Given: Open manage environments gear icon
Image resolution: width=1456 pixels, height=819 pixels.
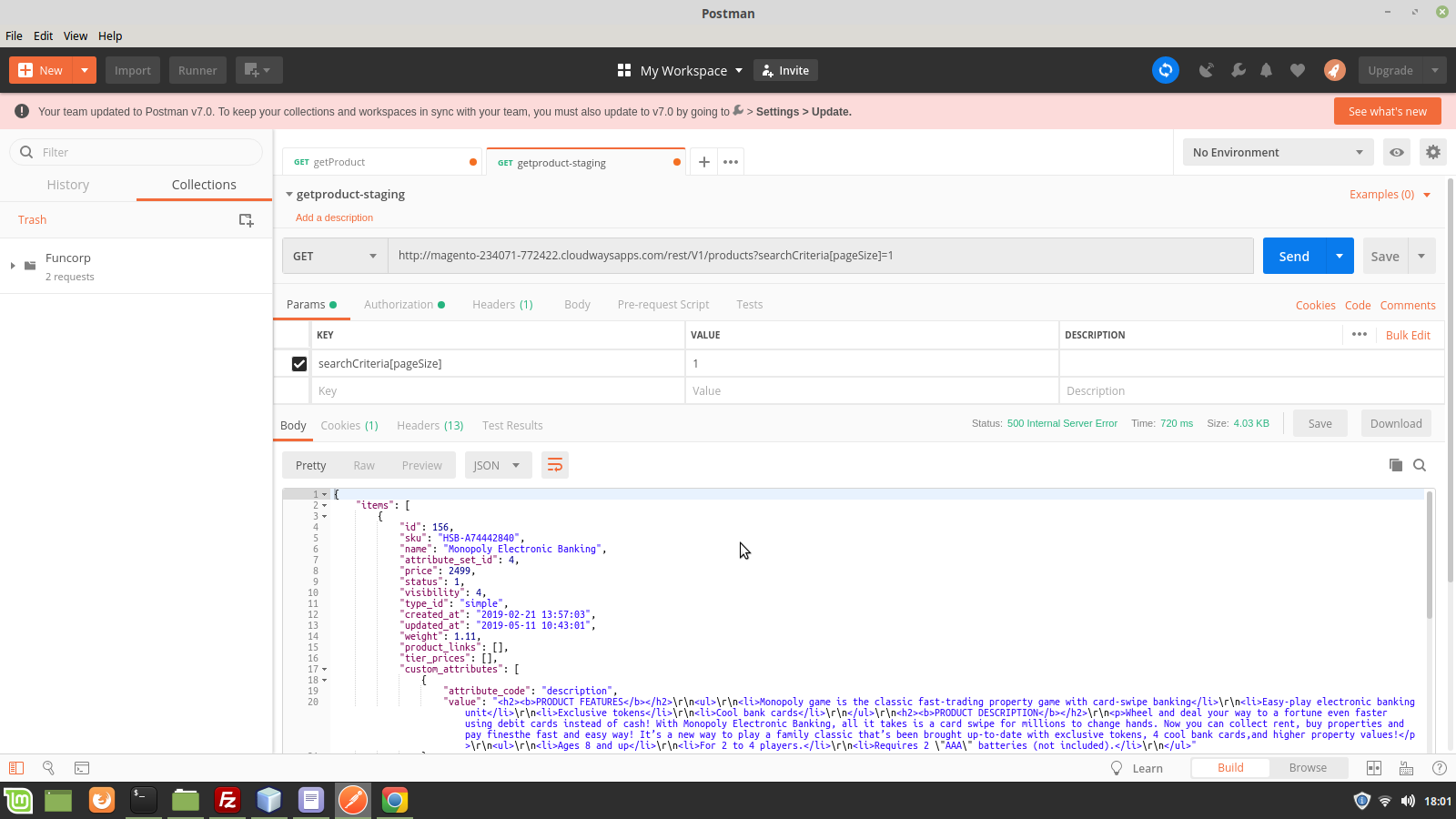Looking at the screenshot, I should 1432,152.
